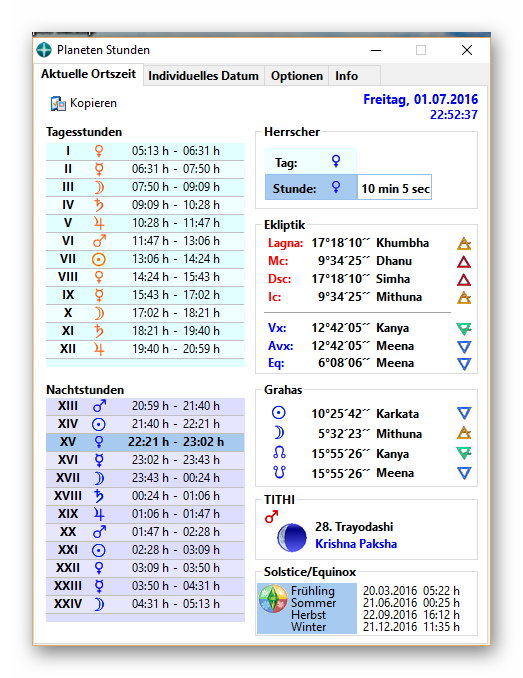Click the Saturn symbol in hour IV row

point(99,205)
